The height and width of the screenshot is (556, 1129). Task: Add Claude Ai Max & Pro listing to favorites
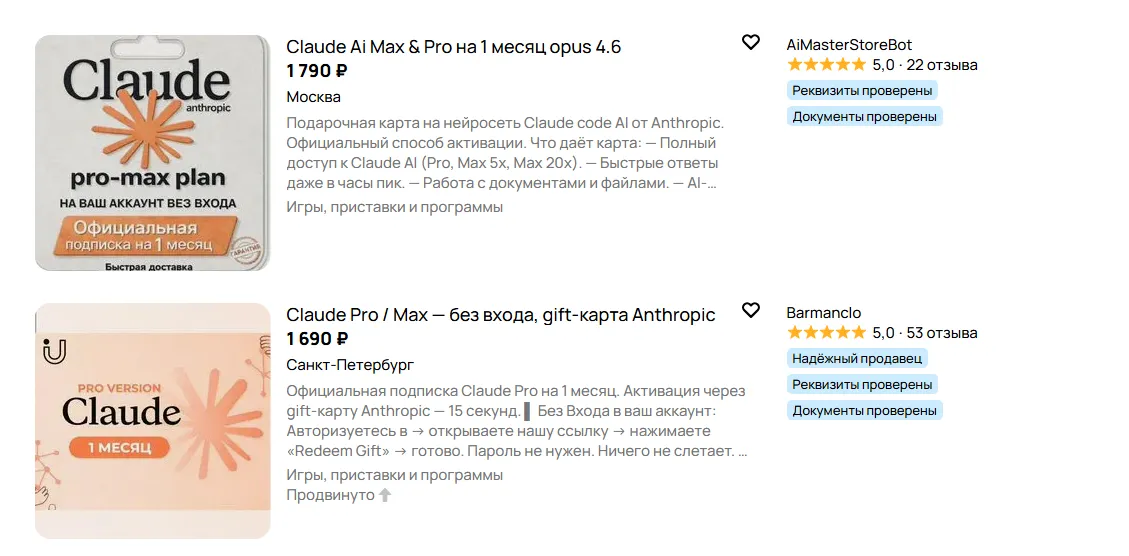tap(750, 43)
